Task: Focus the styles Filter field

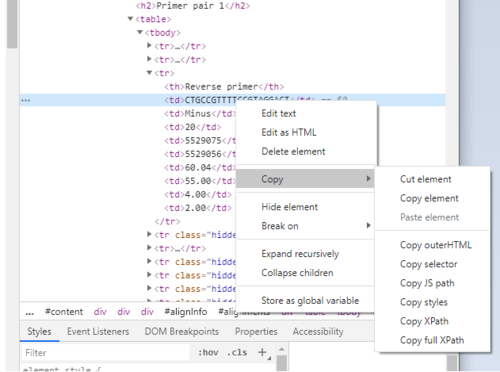Action: [x=106, y=353]
